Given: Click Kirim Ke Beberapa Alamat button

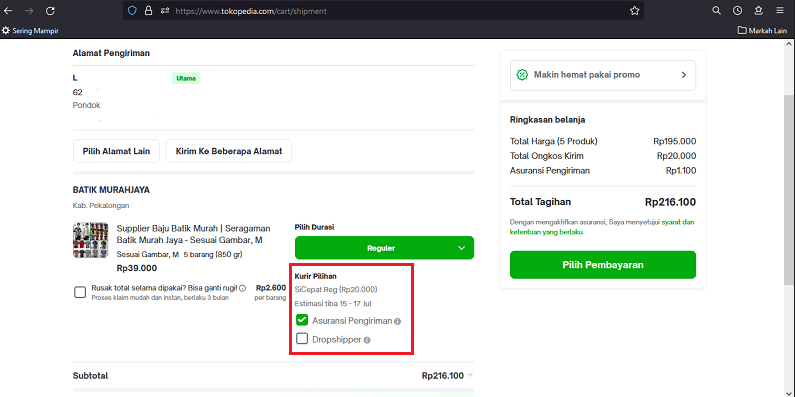Looking at the screenshot, I should pyautogui.click(x=229, y=151).
